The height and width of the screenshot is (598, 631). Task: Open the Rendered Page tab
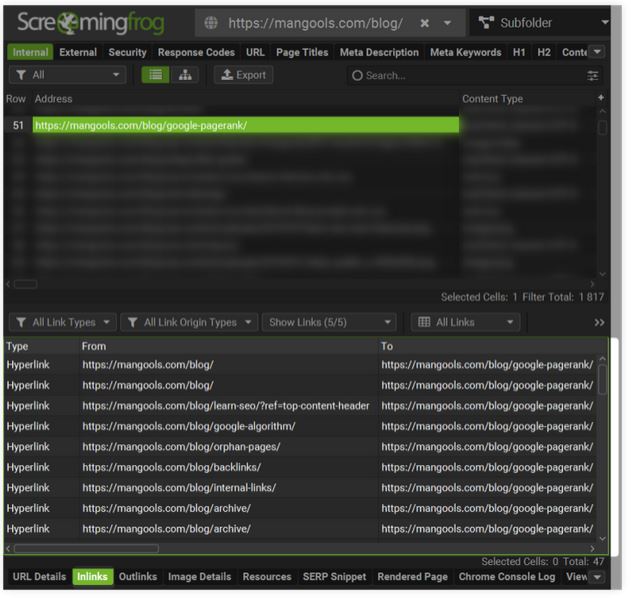tap(412, 577)
